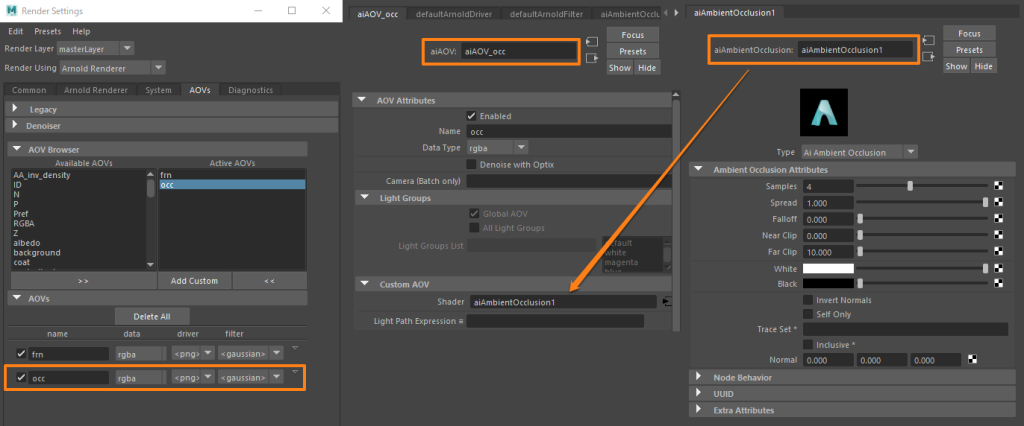Viewport: 1024px width, 426px height.
Task: Click the << button to remove AOV
Action: point(269,281)
